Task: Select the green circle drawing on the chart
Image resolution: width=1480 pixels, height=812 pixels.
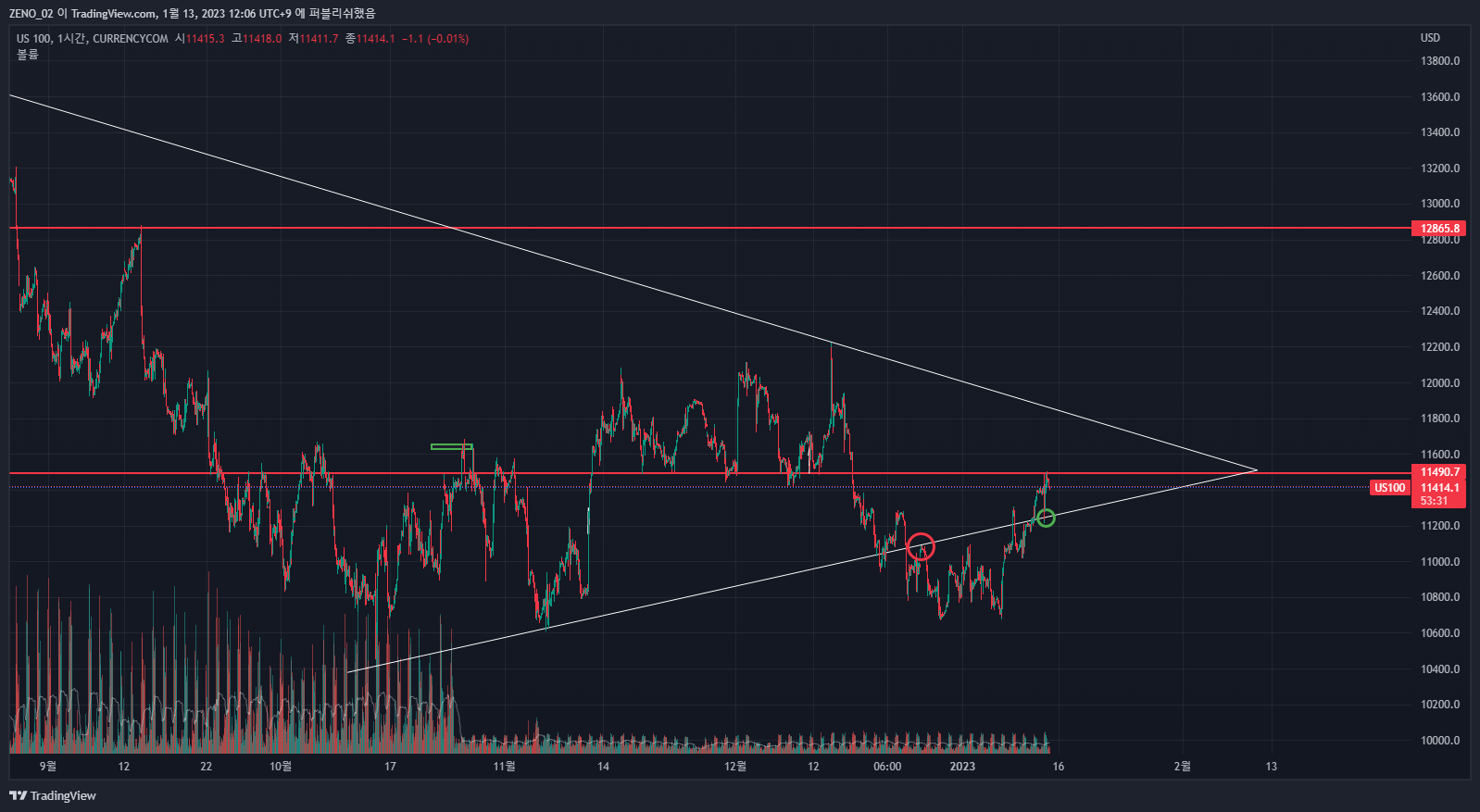Action: pos(1046,518)
